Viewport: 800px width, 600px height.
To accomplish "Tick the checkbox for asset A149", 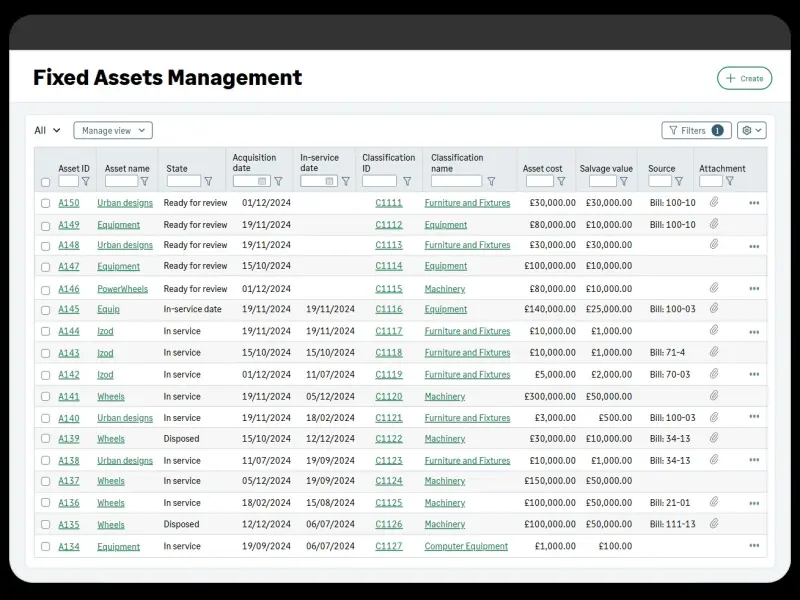I will point(45,226).
